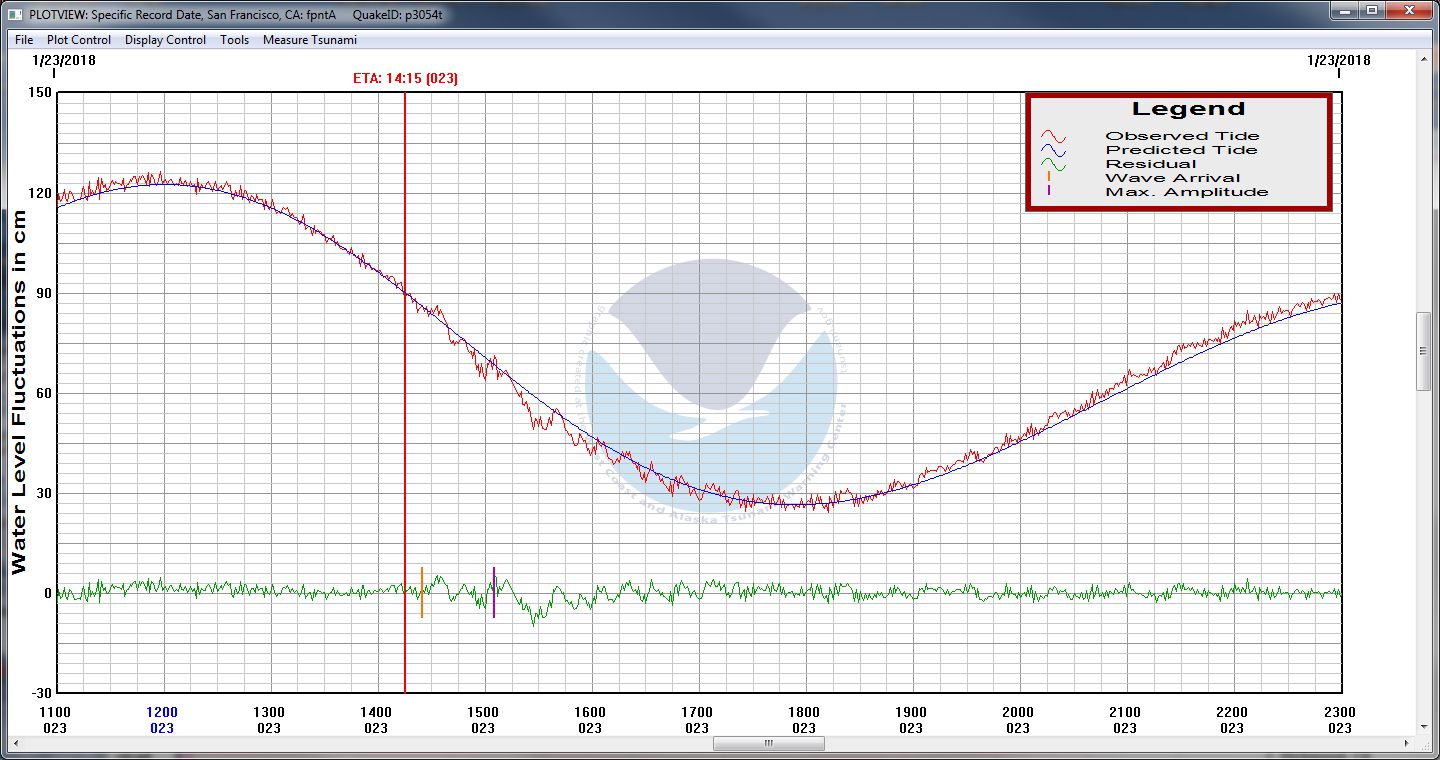Viewport: 1440px width, 760px height.
Task: Open the Tools menu
Action: 234,40
